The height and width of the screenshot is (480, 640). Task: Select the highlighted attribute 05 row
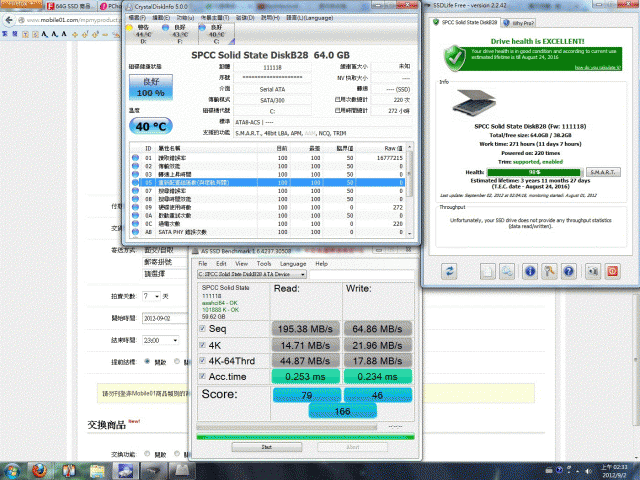click(268, 182)
